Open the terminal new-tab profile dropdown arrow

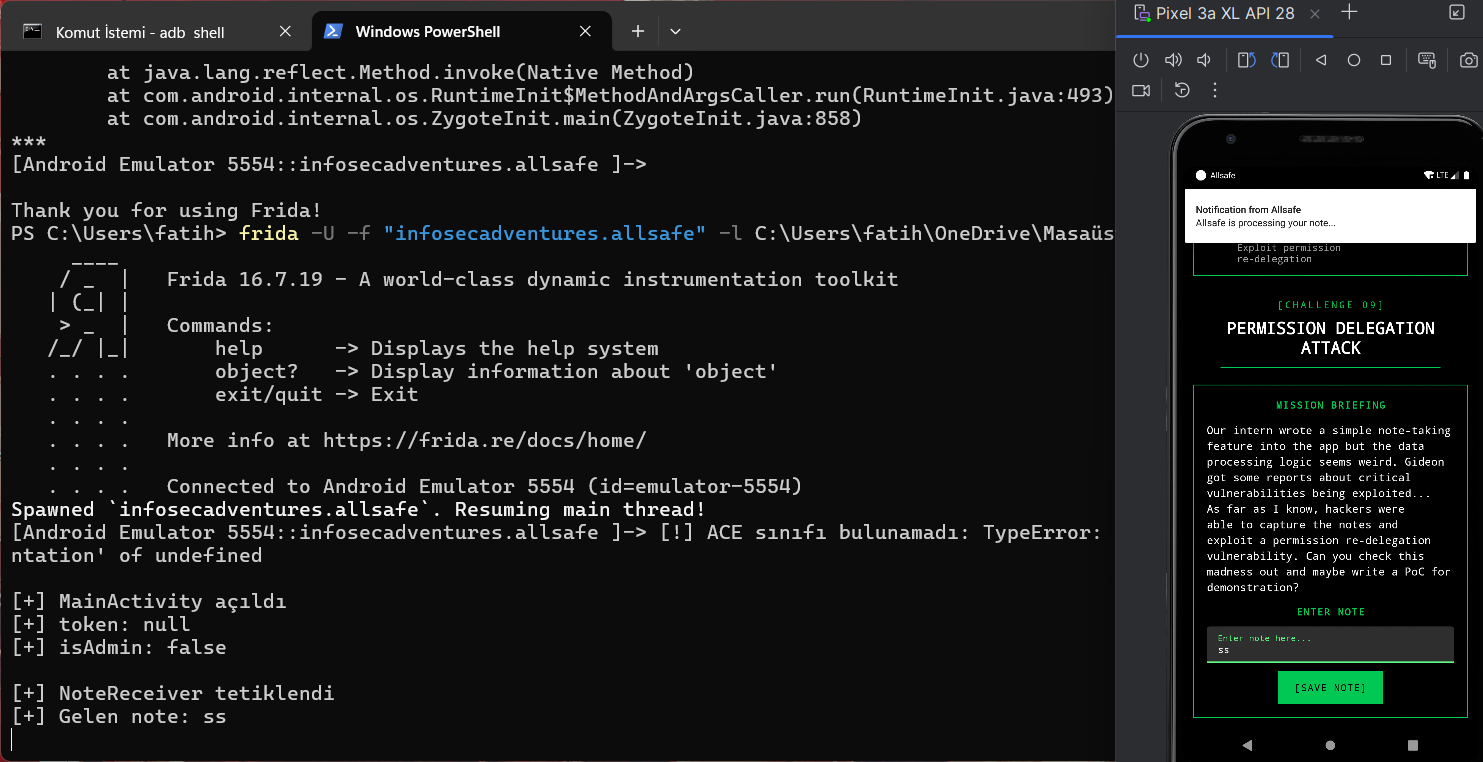[675, 32]
